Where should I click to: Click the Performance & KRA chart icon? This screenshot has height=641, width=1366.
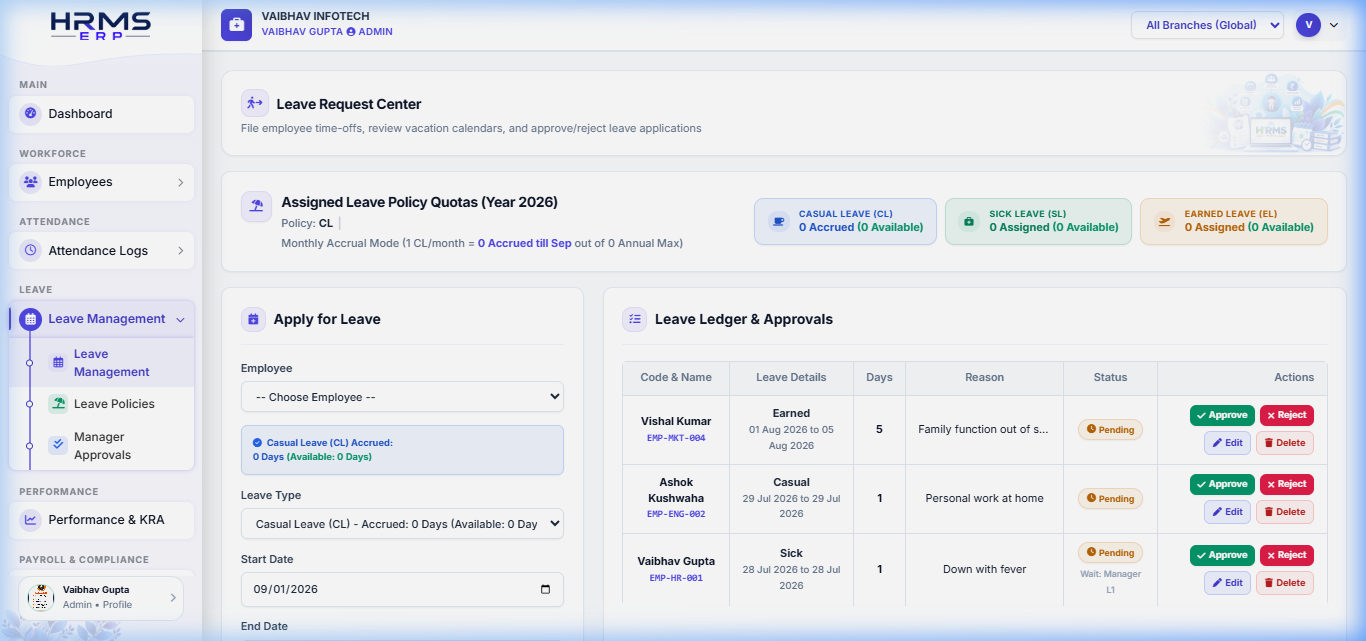point(30,519)
